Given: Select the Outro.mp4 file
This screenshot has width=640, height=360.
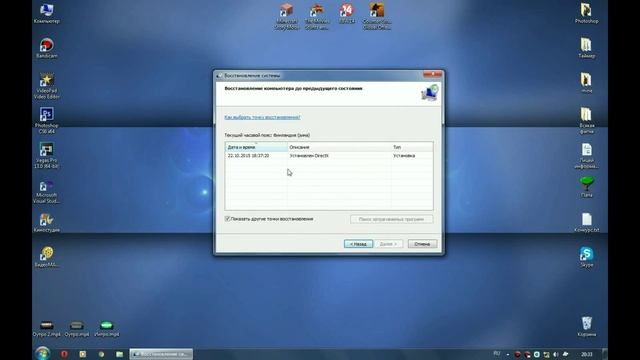Looking at the screenshot, I should point(76,329).
